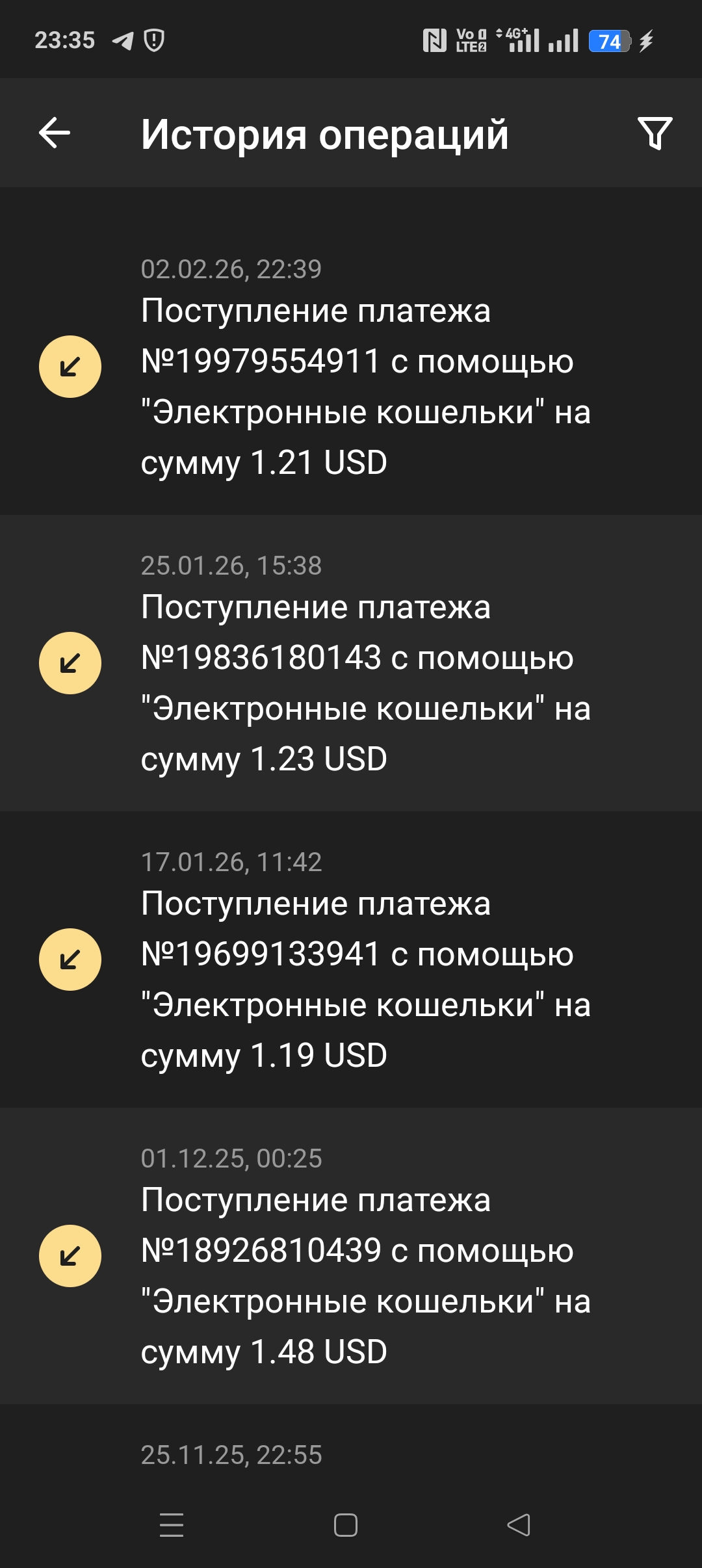Select the 17.01.26, 11:42 date label
The image size is (702, 1568).
(231, 862)
